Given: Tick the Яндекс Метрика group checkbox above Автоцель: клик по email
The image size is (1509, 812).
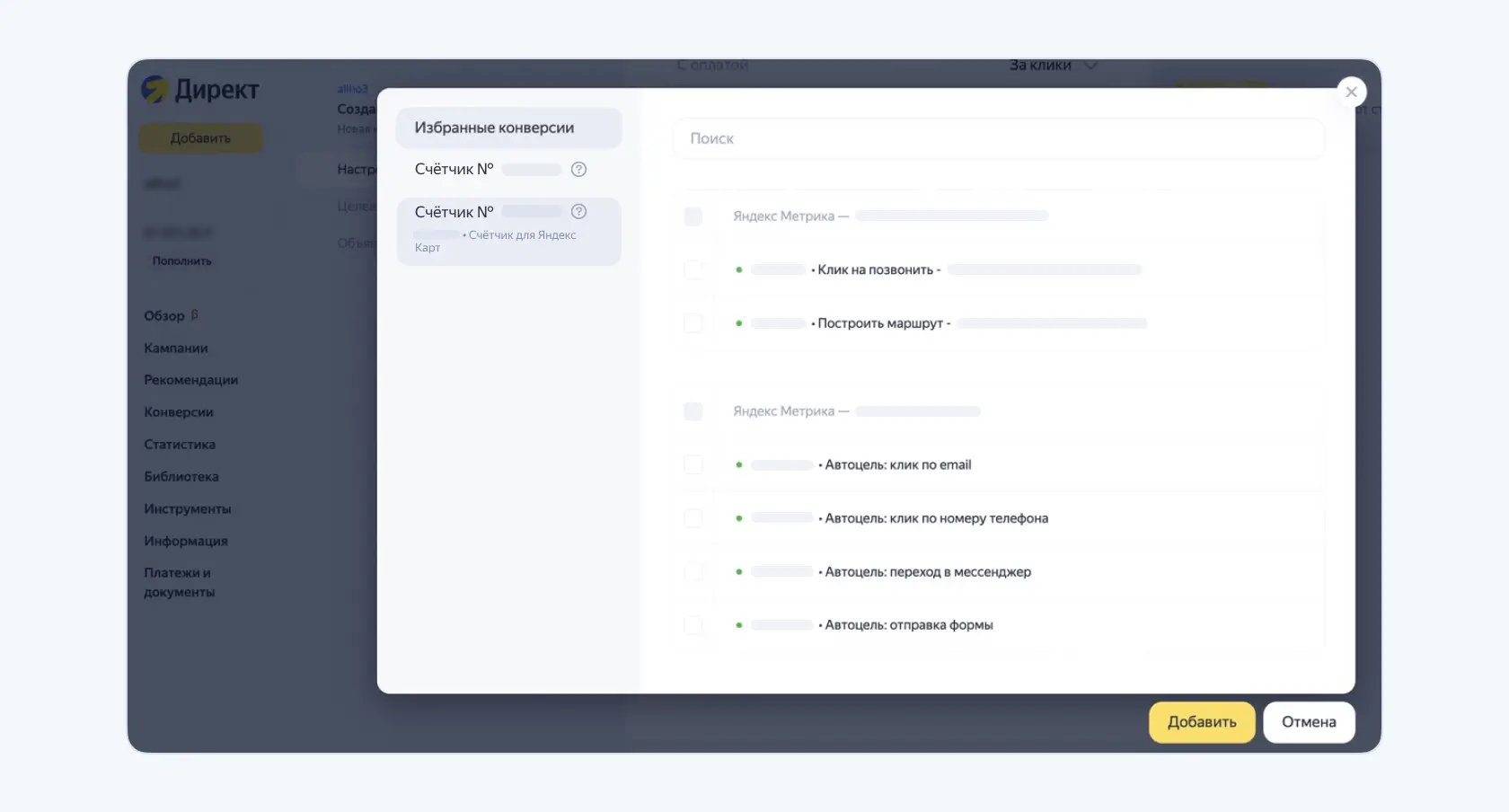Looking at the screenshot, I should [693, 411].
